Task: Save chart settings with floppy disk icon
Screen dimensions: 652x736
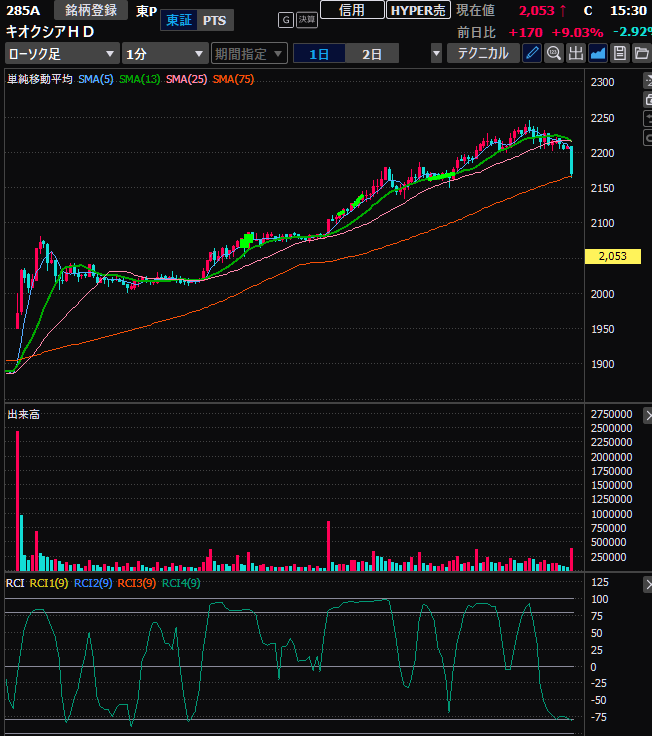Action: [x=620, y=54]
